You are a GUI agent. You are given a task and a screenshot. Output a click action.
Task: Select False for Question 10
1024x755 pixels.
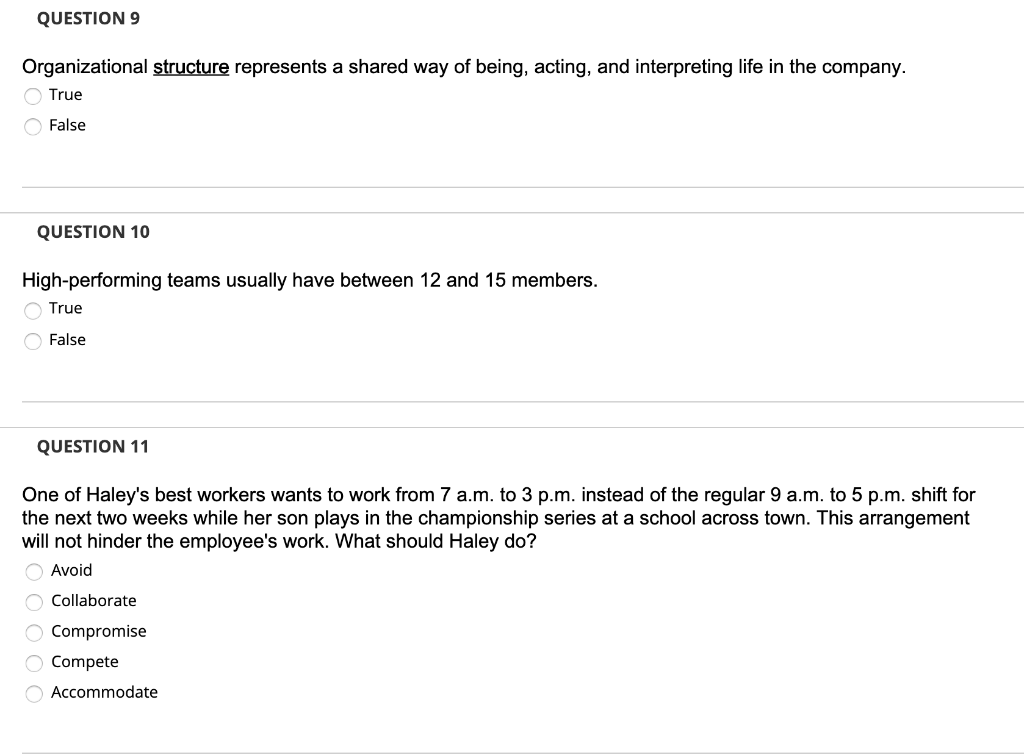pos(33,340)
